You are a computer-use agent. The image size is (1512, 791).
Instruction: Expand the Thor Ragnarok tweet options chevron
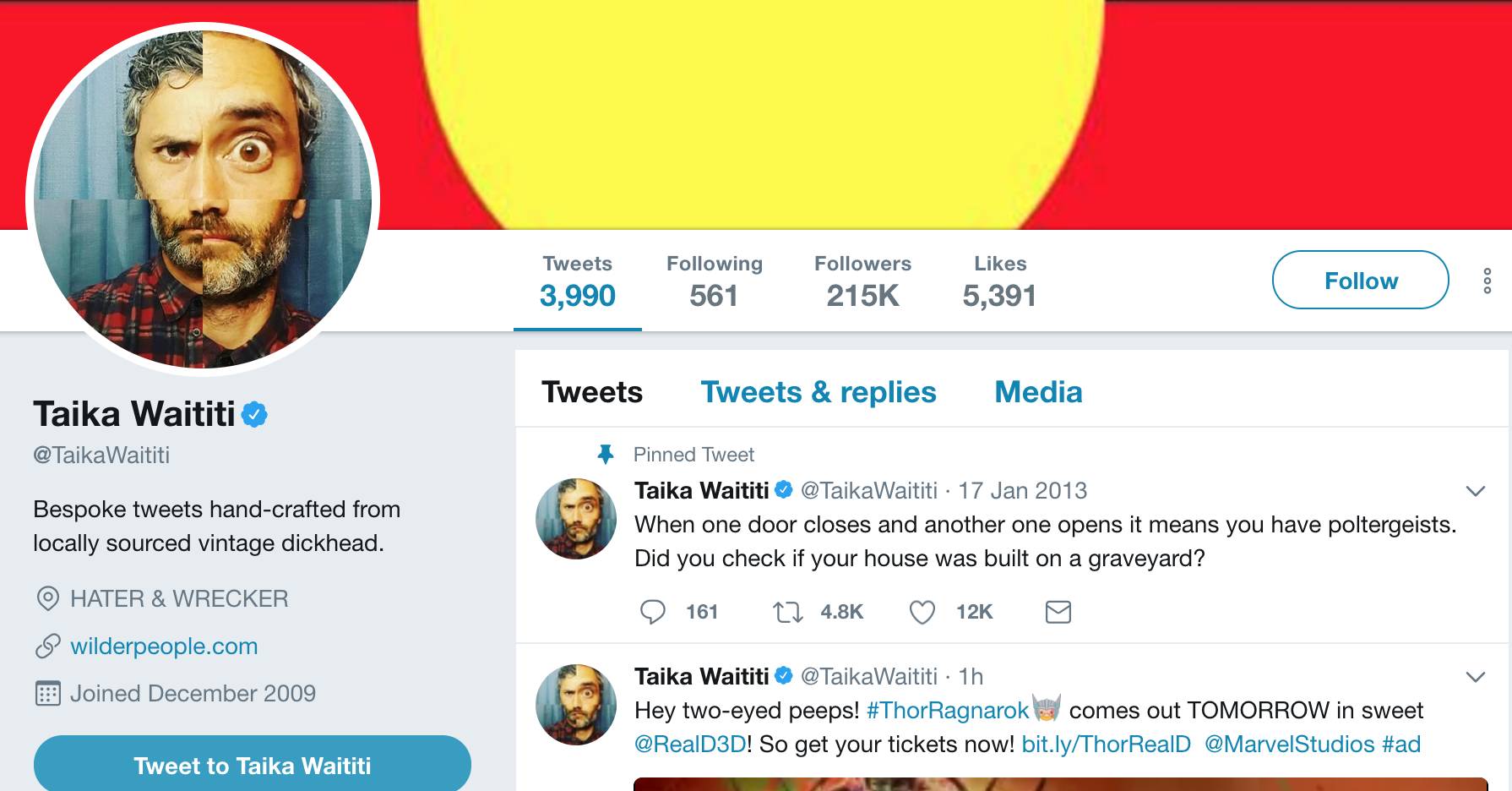[x=1475, y=677]
